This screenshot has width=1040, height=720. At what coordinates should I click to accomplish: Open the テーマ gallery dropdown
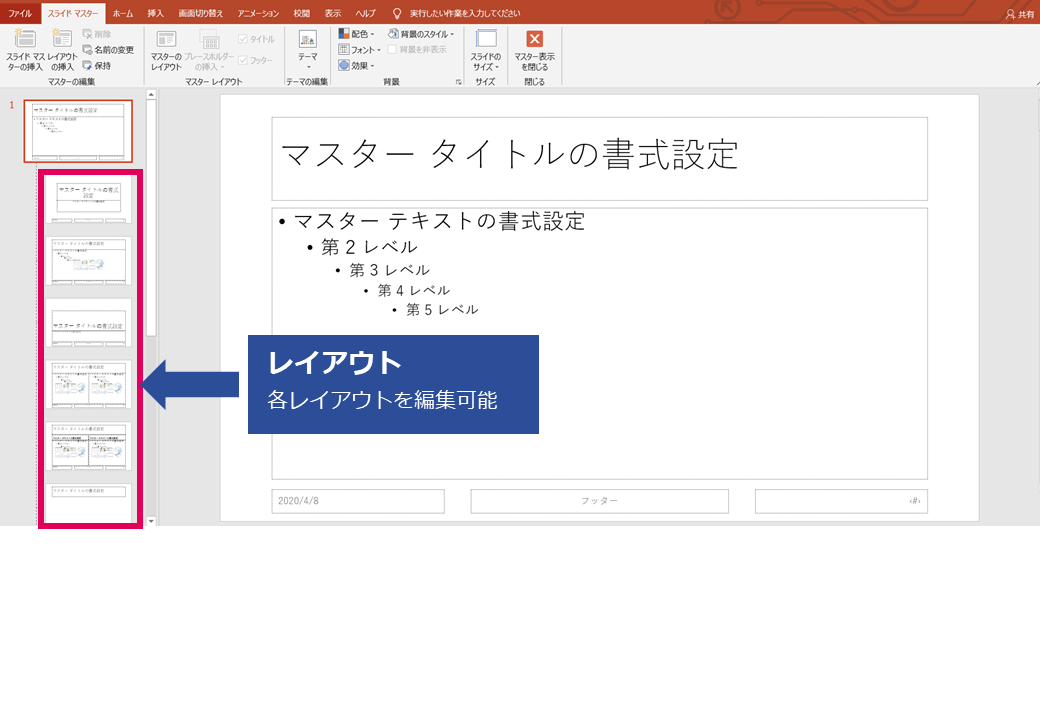(308, 50)
